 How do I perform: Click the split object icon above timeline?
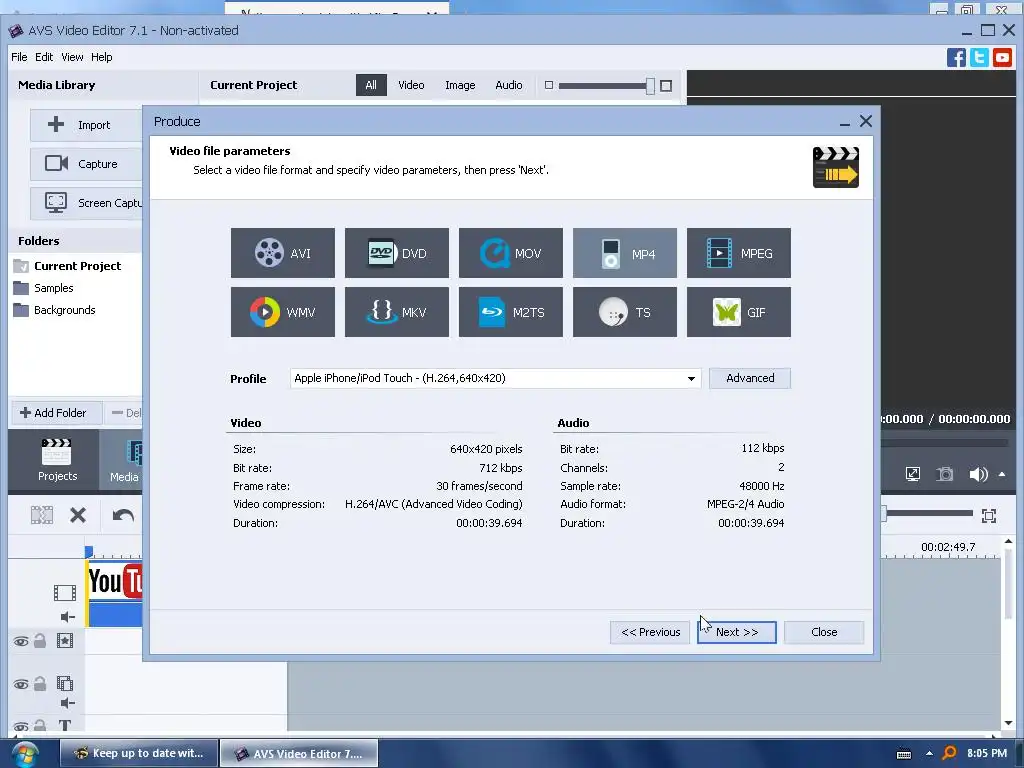[42, 515]
